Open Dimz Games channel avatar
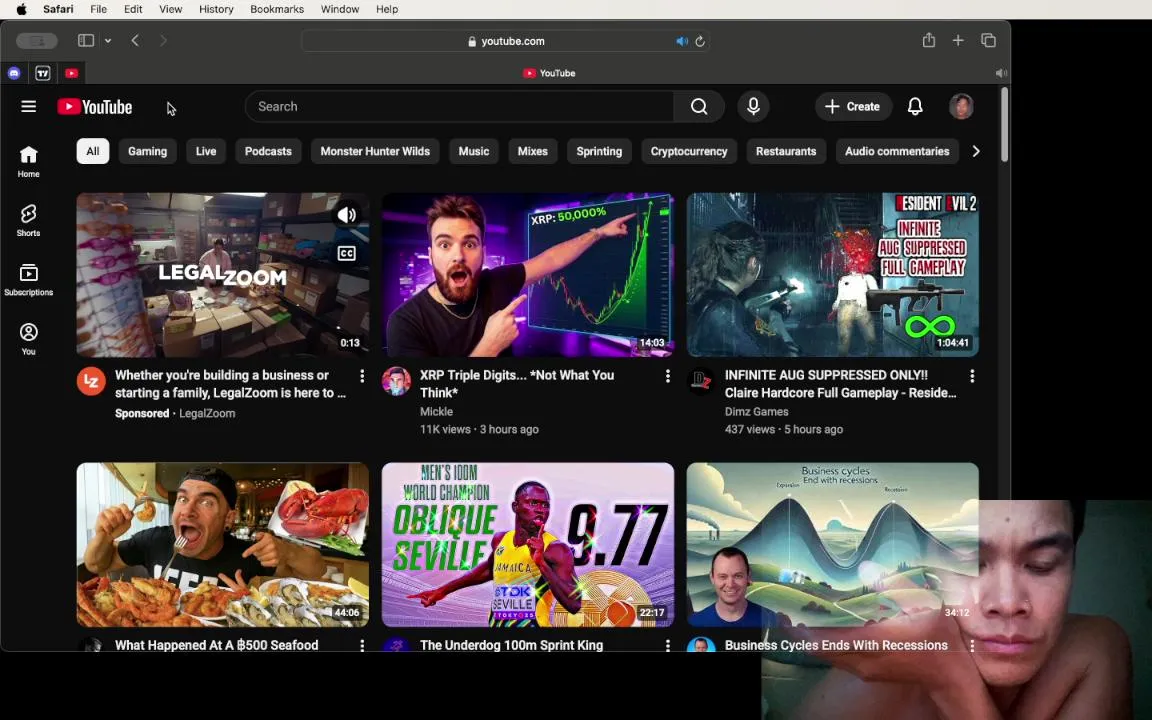The width and height of the screenshot is (1152, 720). pos(701,381)
